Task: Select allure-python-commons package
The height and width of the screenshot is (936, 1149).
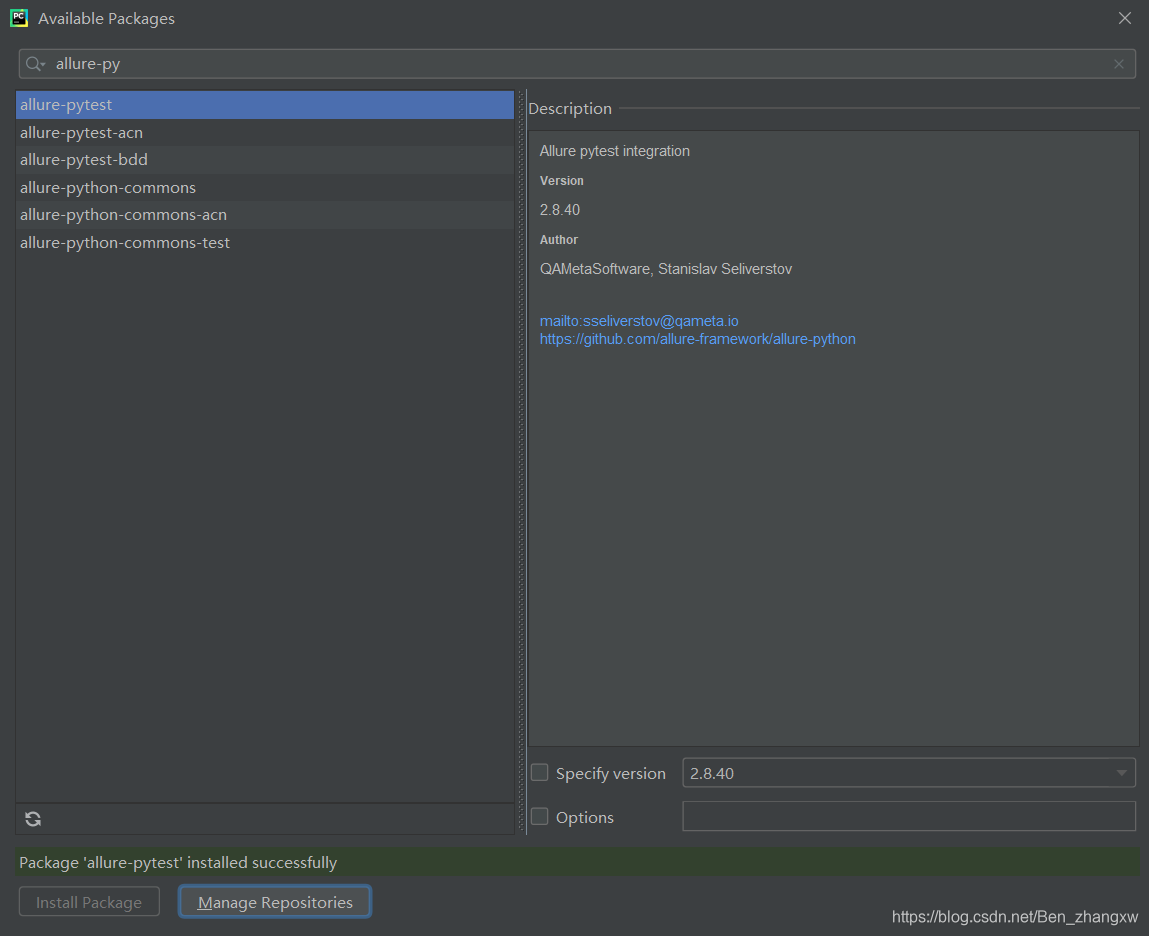Action: point(265,188)
